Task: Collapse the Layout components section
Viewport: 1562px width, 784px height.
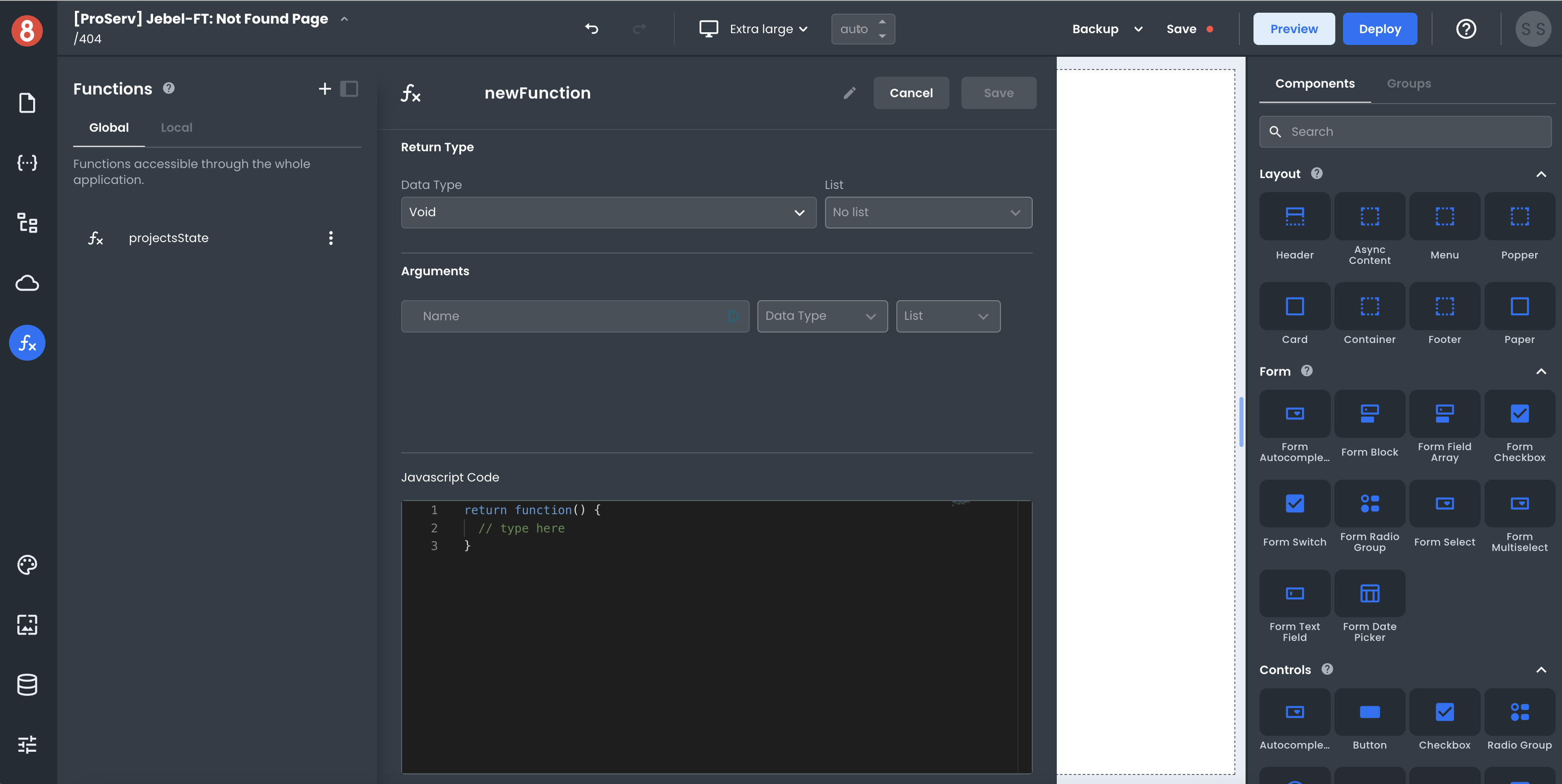Action: click(1541, 174)
